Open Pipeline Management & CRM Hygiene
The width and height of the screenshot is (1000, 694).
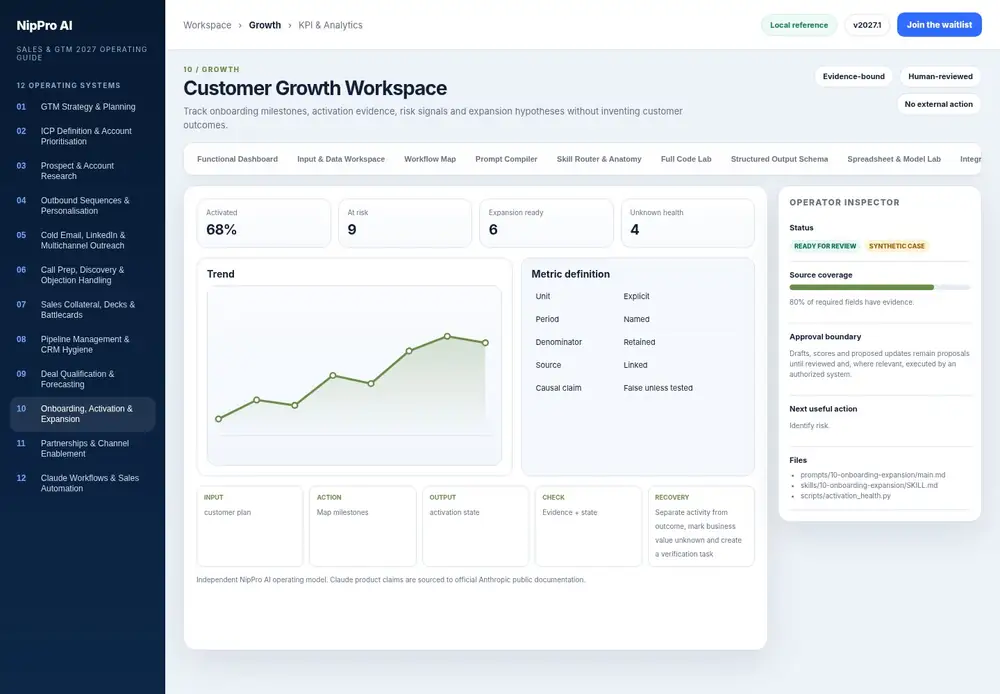[82, 344]
